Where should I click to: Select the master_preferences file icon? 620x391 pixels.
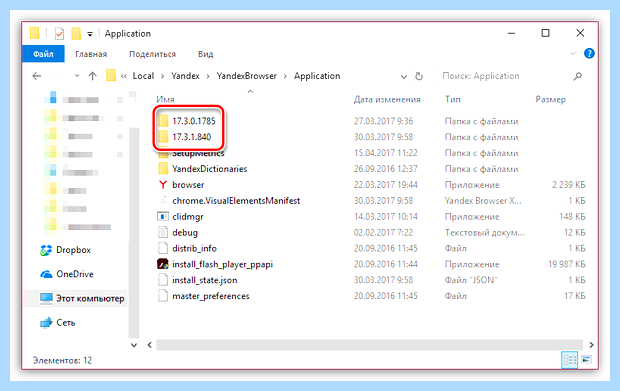pos(163,295)
